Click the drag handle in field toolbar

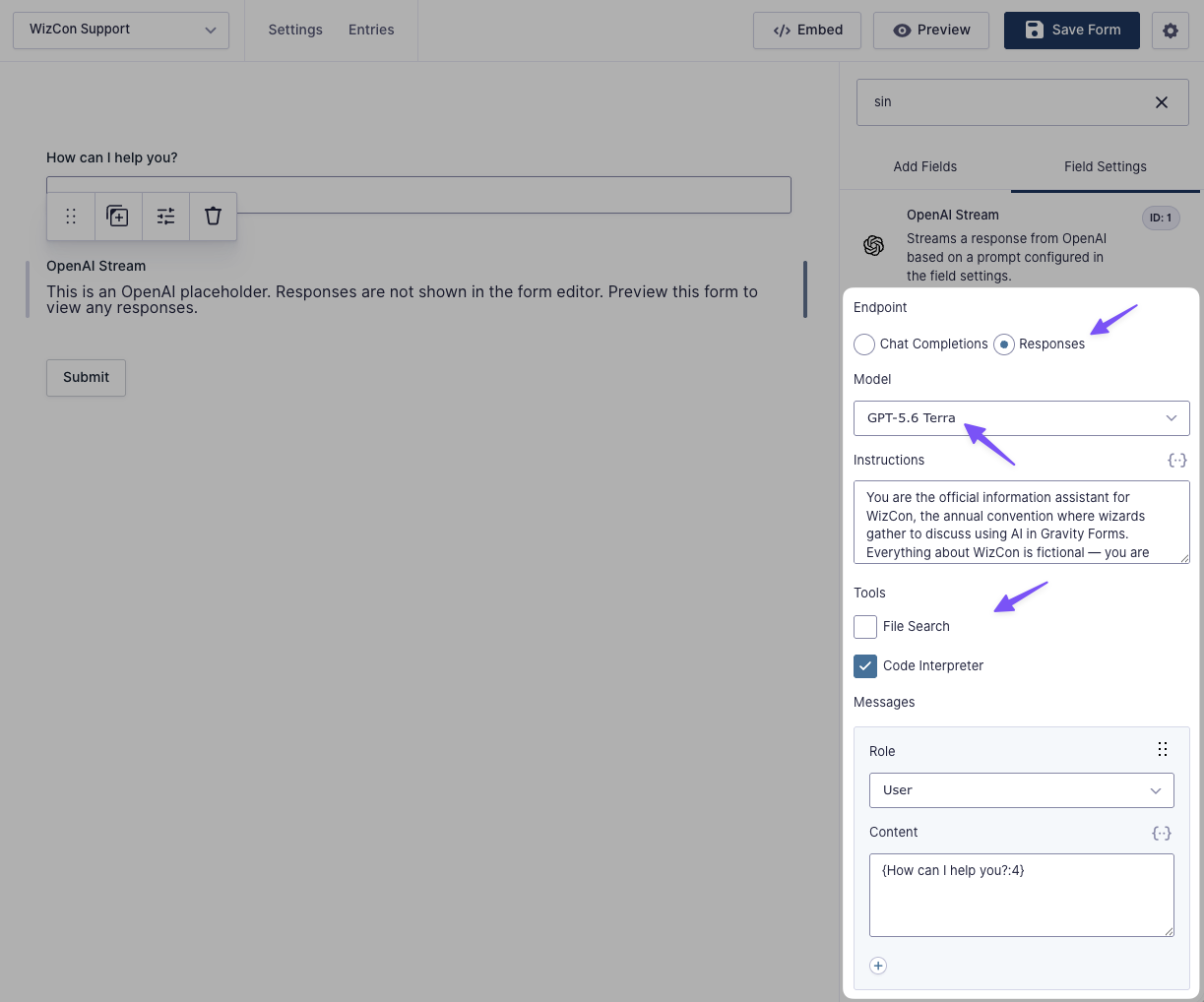pos(71,217)
